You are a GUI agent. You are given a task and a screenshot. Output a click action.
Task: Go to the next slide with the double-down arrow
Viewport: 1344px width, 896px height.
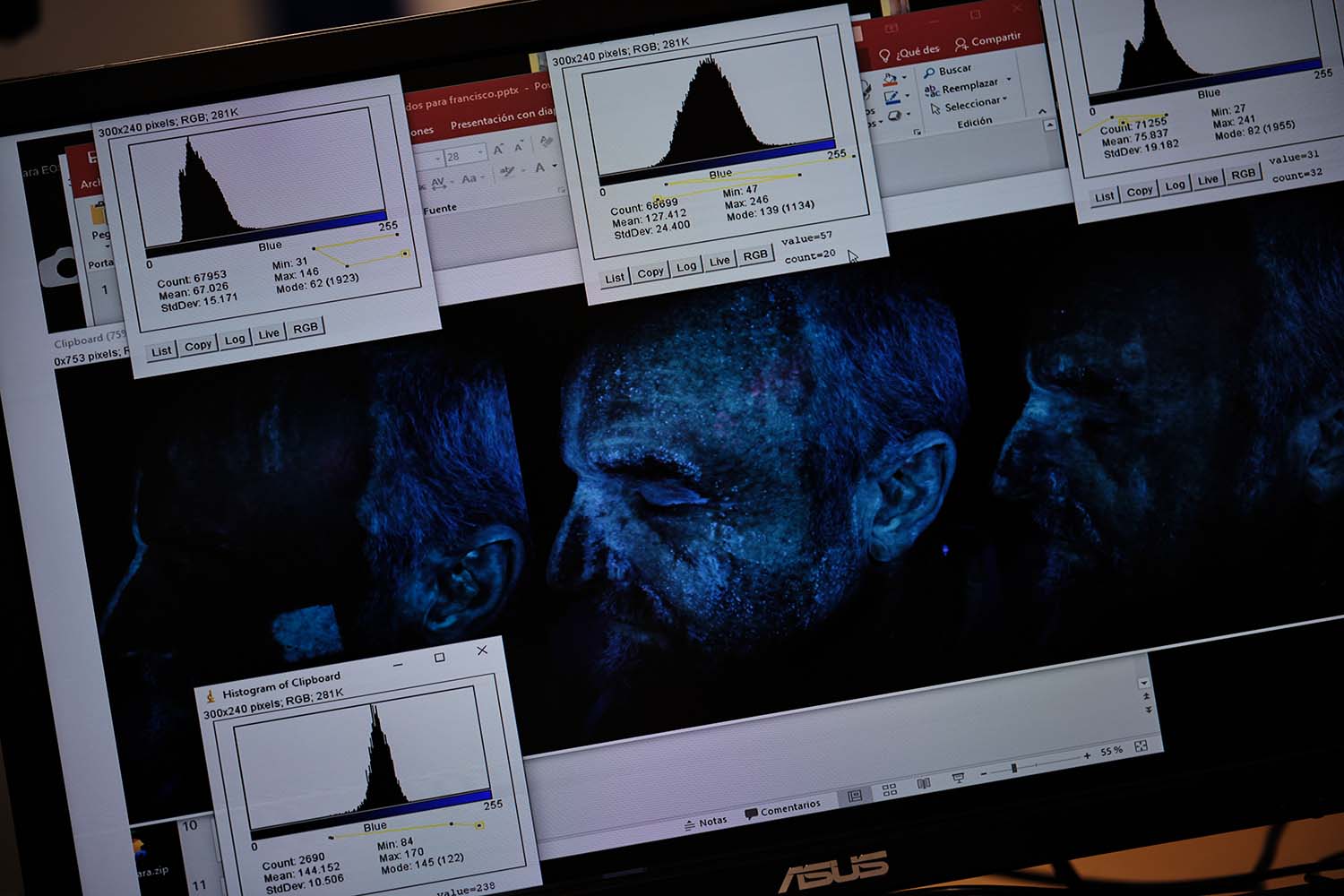pyautogui.click(x=1148, y=710)
